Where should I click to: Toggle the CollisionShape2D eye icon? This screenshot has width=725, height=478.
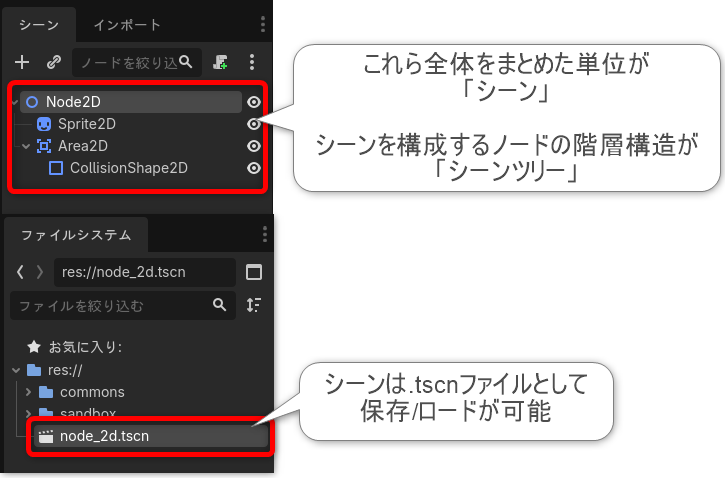(254, 168)
